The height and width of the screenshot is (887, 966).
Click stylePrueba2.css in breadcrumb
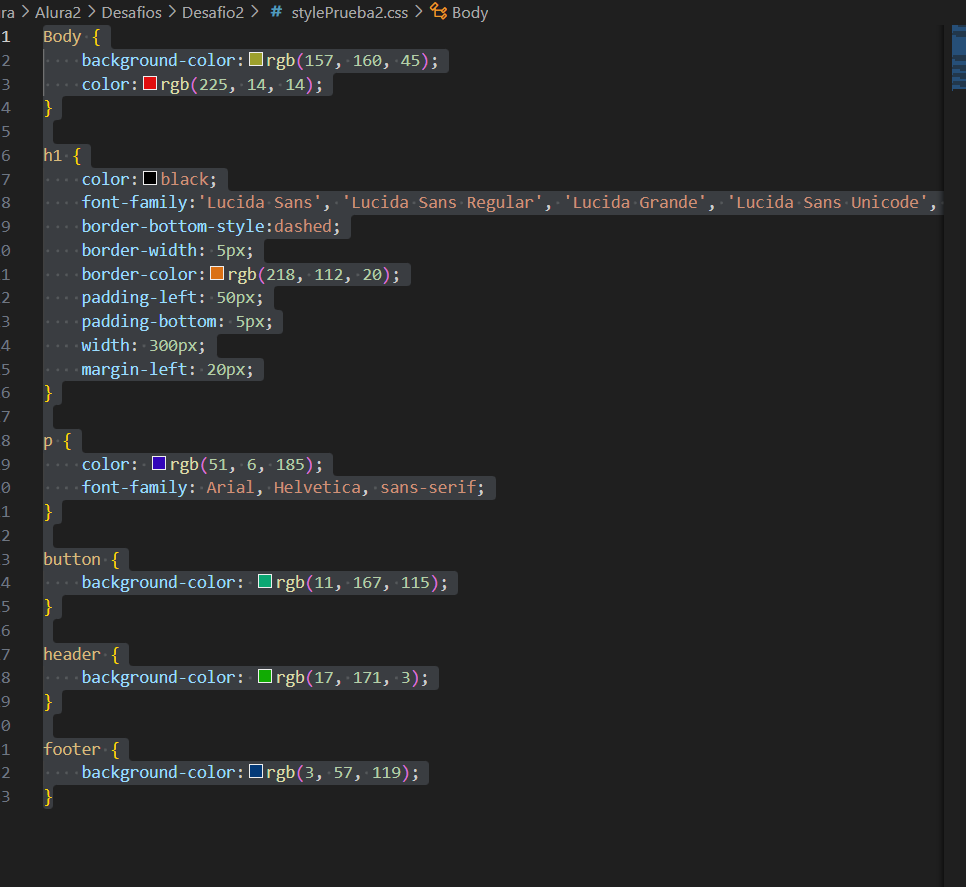pyautogui.click(x=349, y=12)
